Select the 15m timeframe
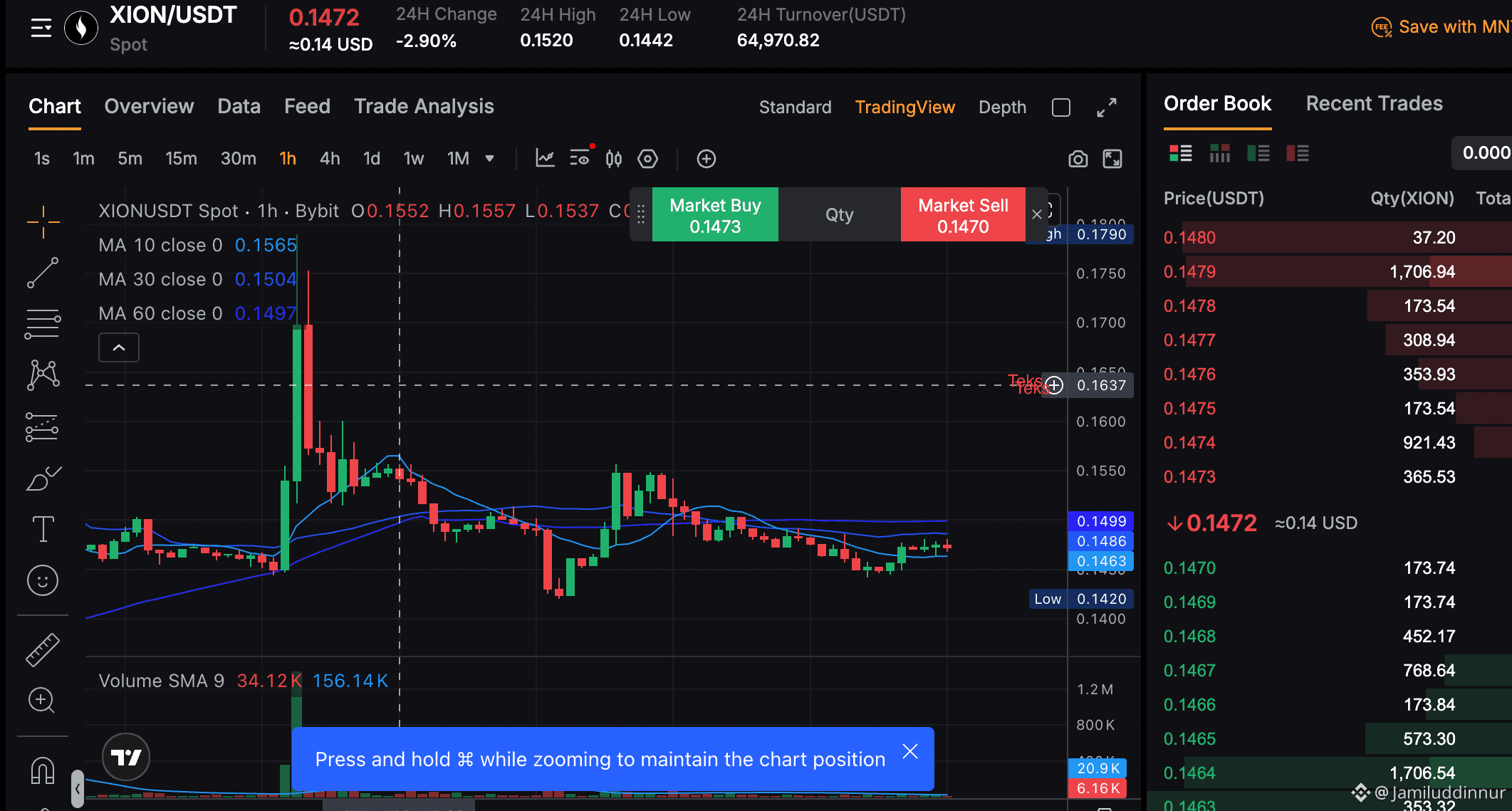 [x=181, y=158]
